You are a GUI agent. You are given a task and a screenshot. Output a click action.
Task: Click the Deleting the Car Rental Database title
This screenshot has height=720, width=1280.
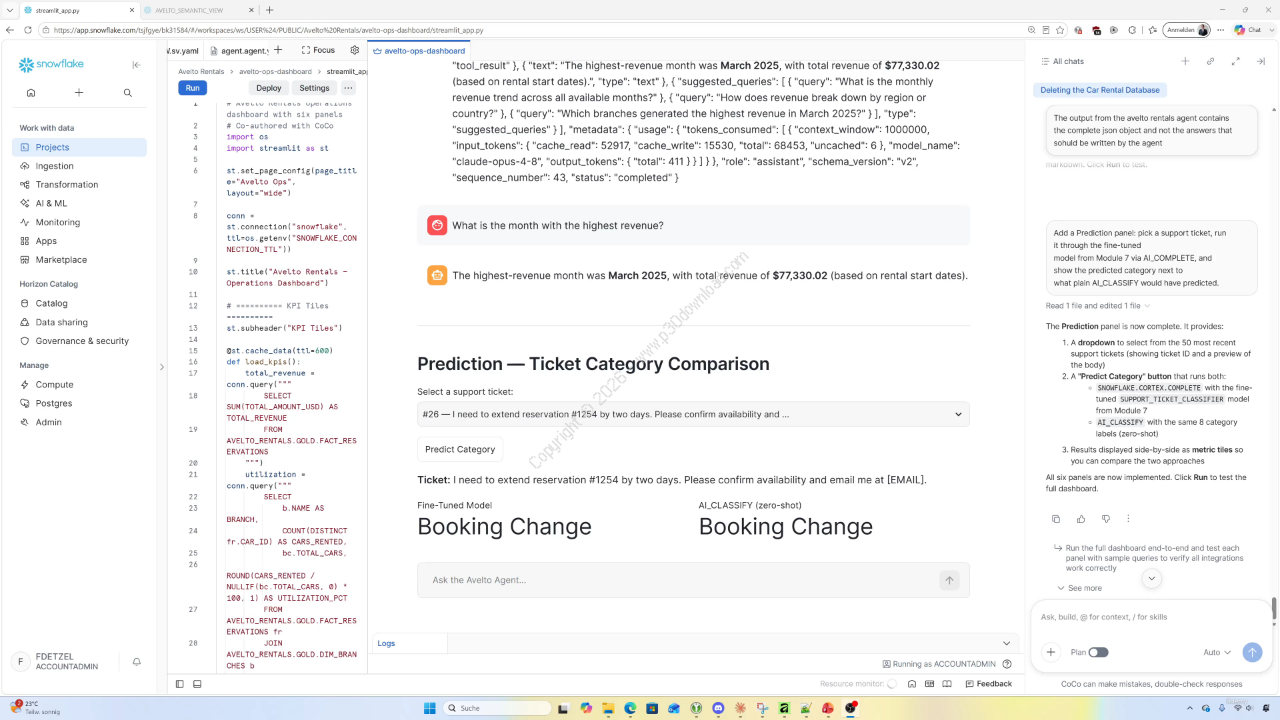[x=1100, y=90]
